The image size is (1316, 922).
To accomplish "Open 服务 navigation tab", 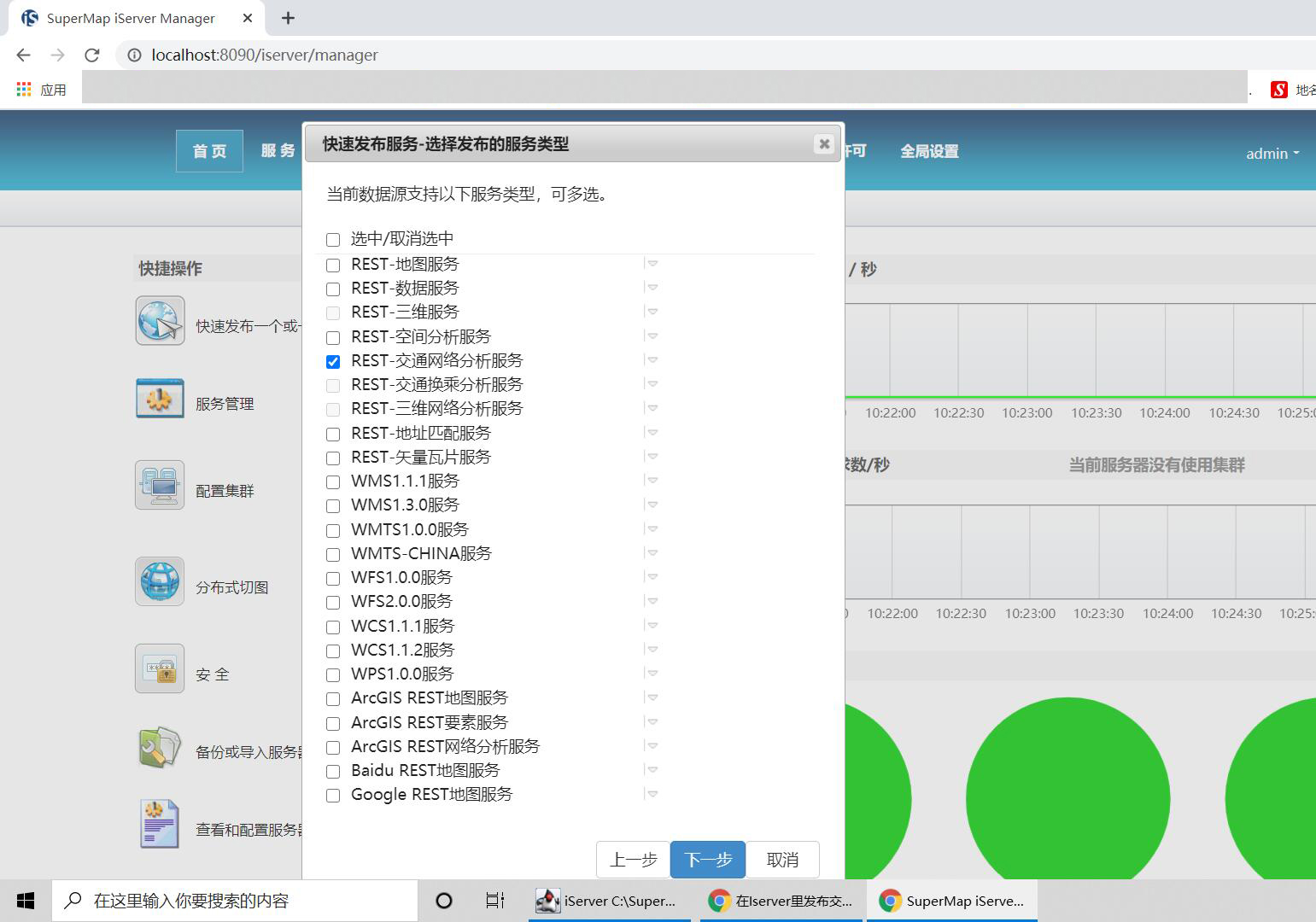I will click(278, 151).
